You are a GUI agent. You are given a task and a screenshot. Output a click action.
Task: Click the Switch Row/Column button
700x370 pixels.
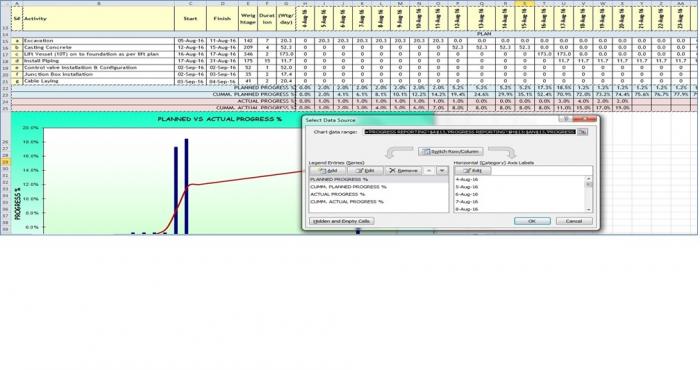pos(450,152)
